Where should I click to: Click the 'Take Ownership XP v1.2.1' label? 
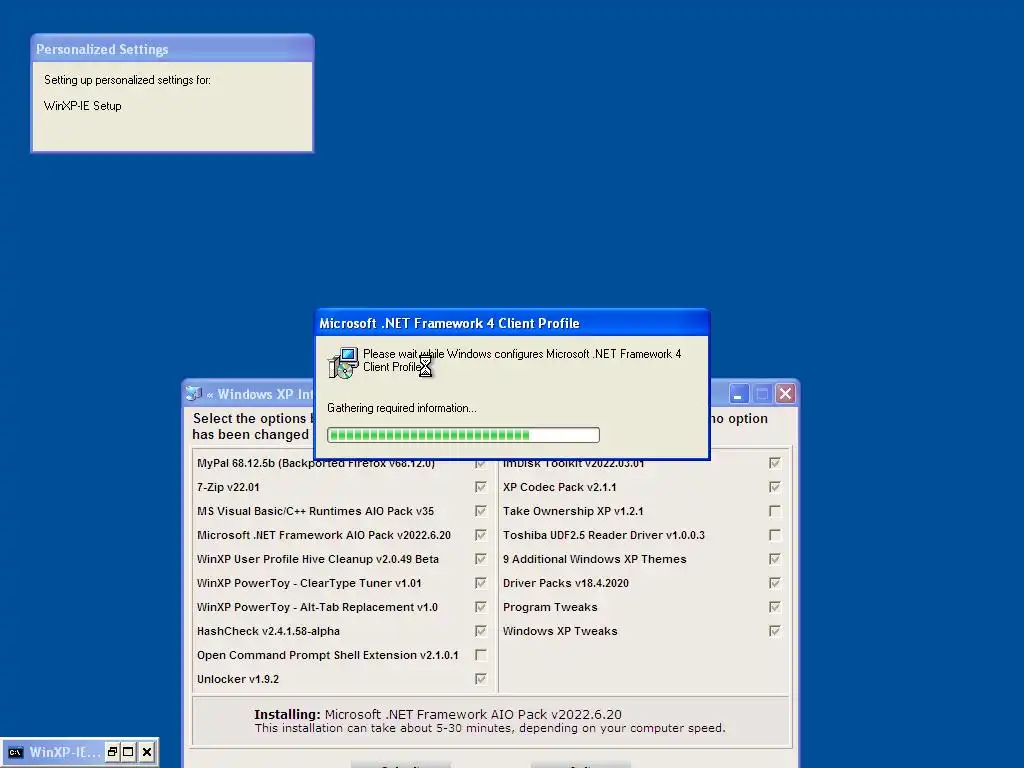tap(573, 511)
